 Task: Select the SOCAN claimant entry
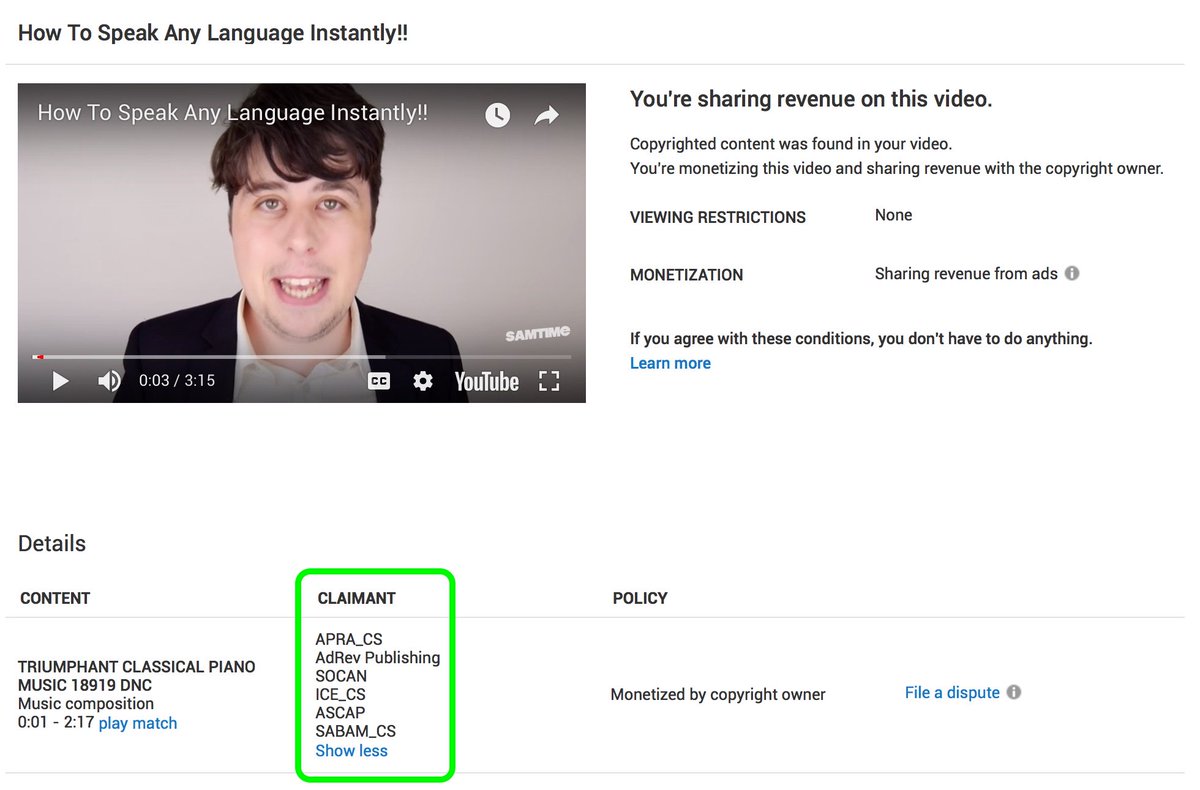[341, 676]
